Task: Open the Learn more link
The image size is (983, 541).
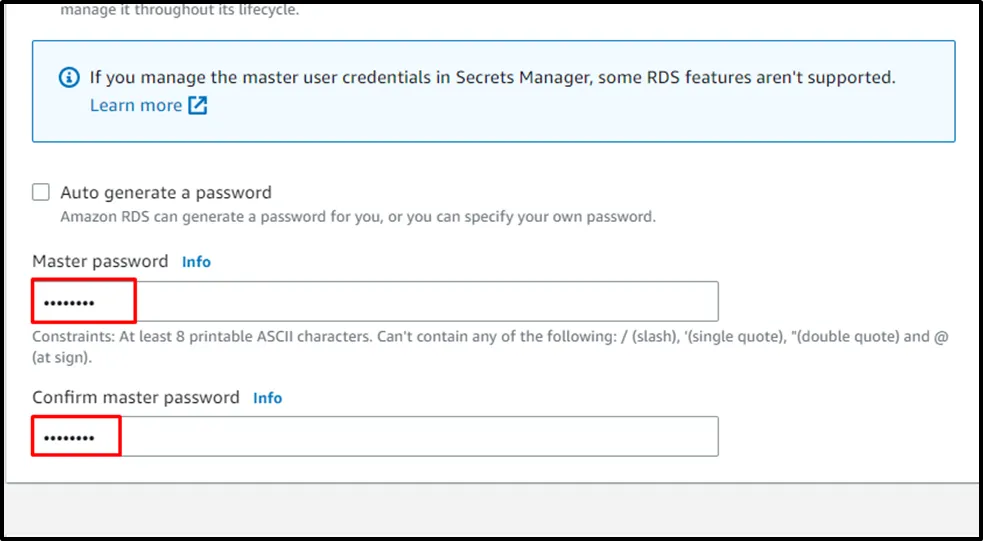Action: point(136,105)
